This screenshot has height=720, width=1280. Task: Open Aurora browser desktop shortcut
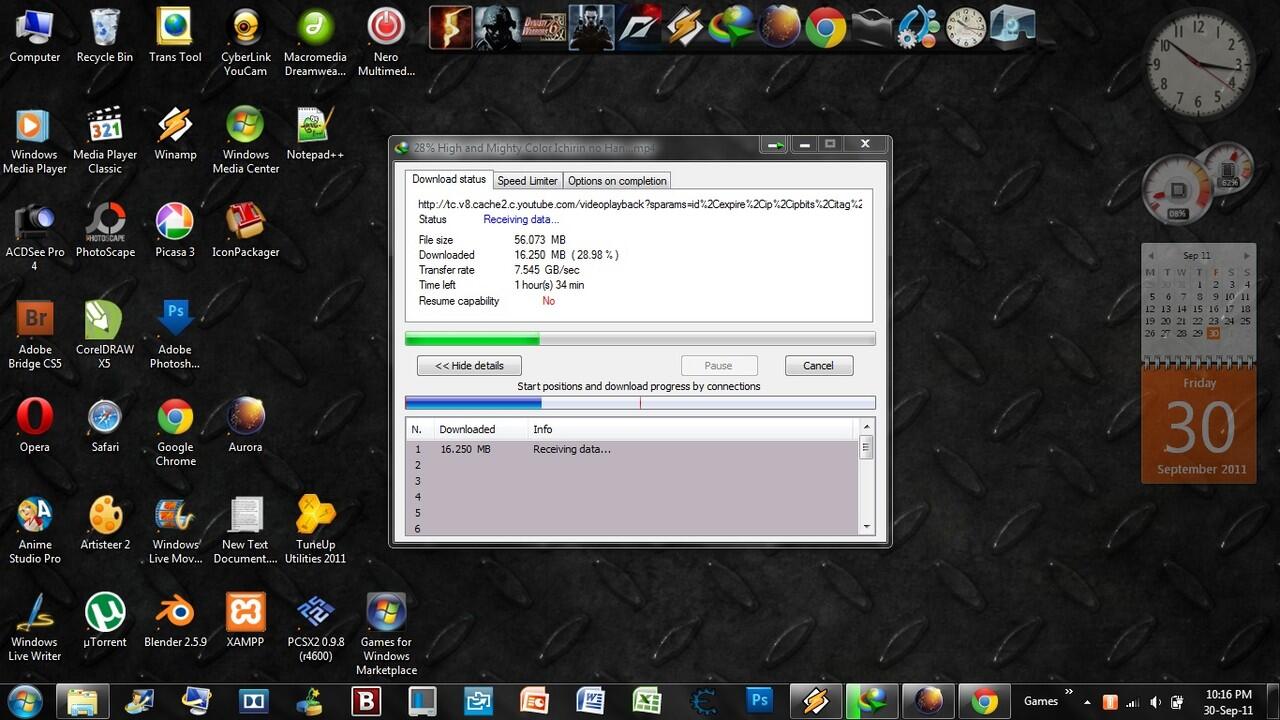245,426
